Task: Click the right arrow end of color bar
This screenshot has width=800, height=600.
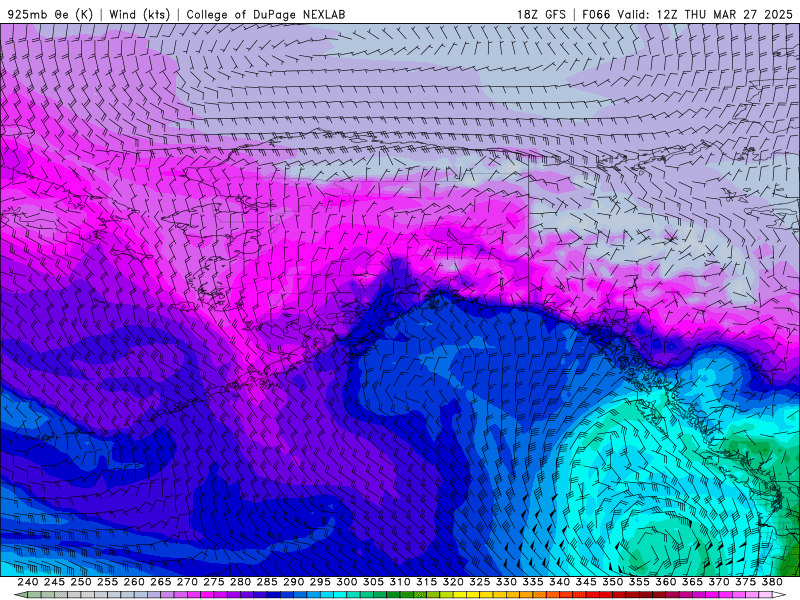Action: pyautogui.click(x=779, y=594)
